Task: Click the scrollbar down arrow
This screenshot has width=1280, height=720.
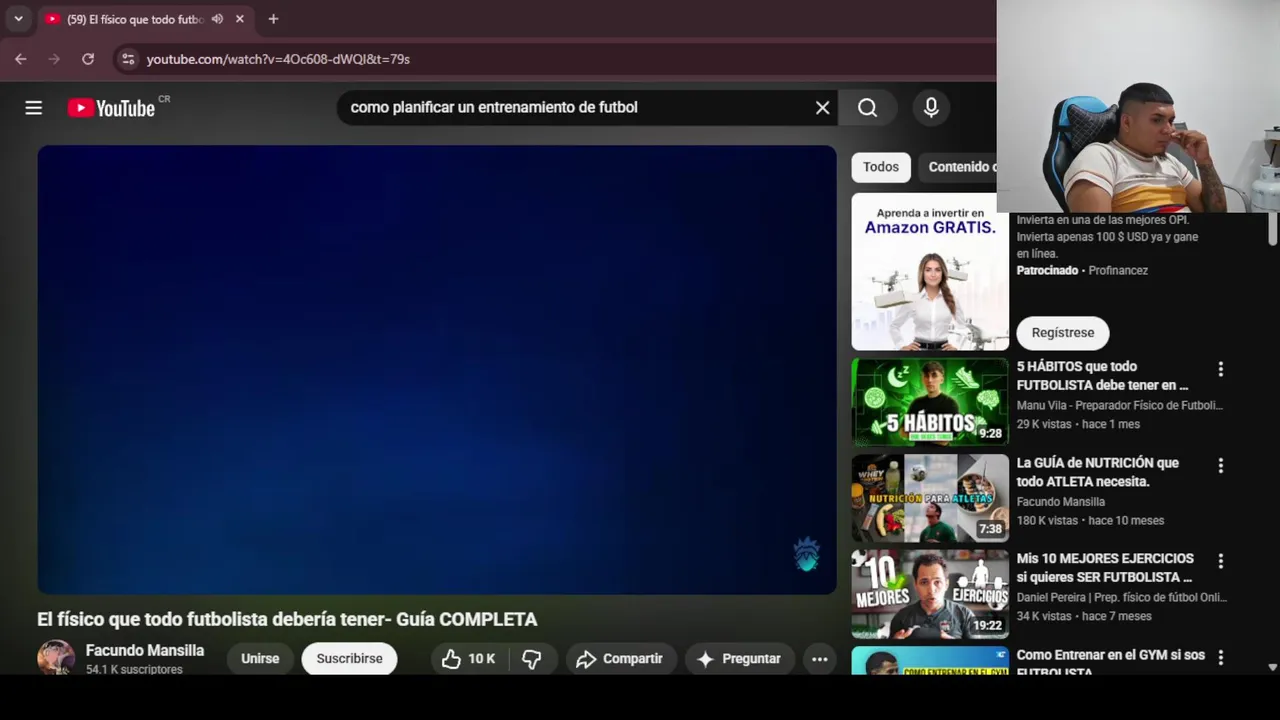Action: click(x=1272, y=667)
